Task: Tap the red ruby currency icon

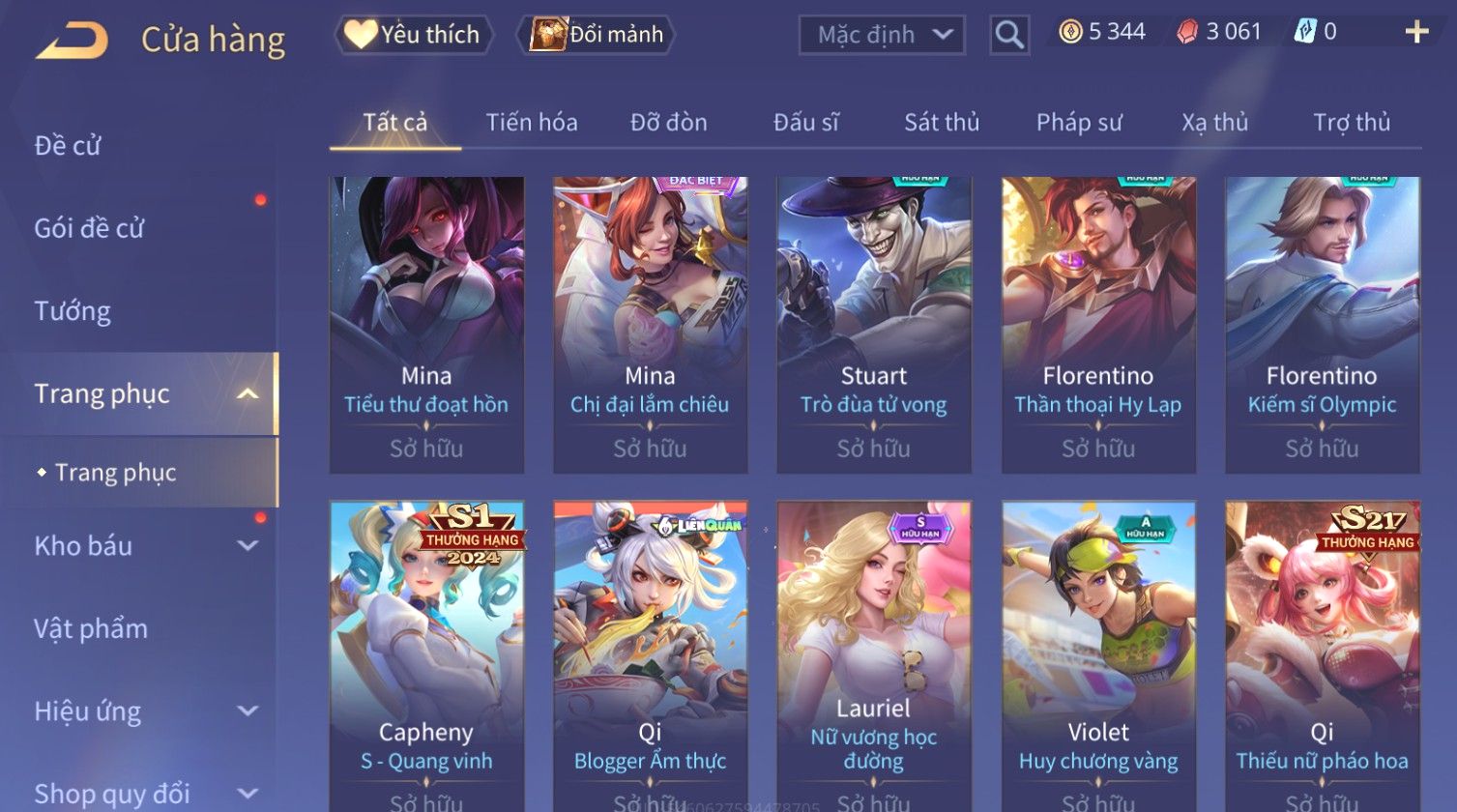Action: tap(1187, 32)
